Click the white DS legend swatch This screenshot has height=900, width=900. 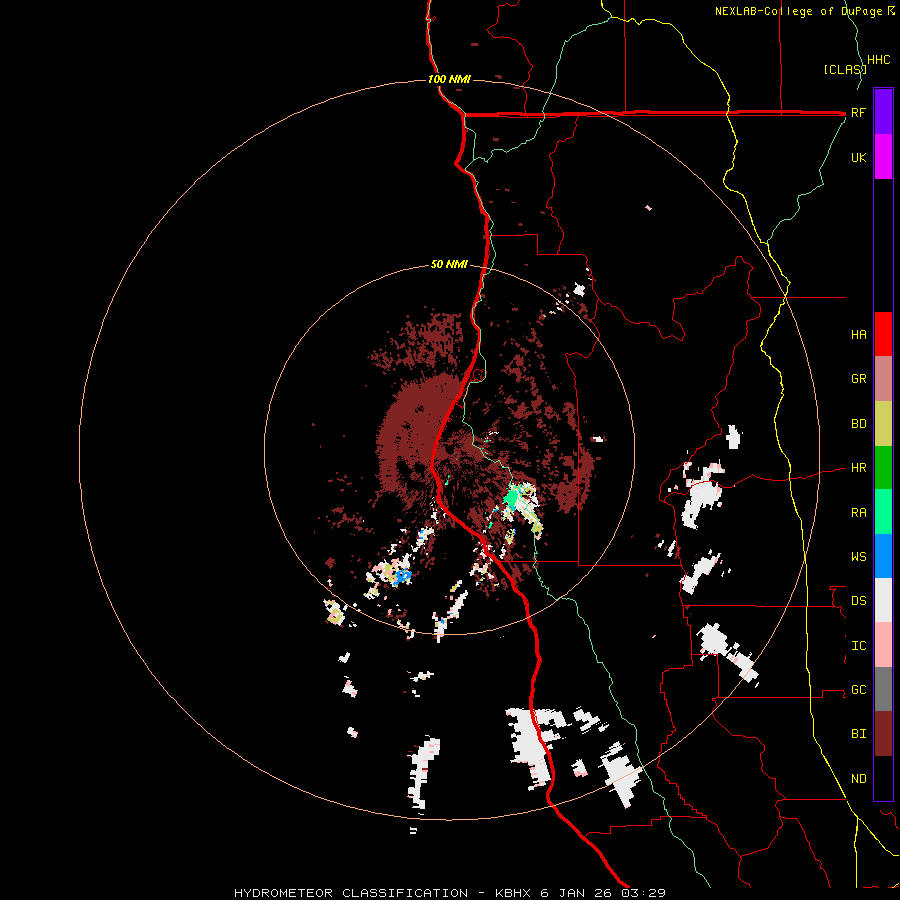[883, 600]
